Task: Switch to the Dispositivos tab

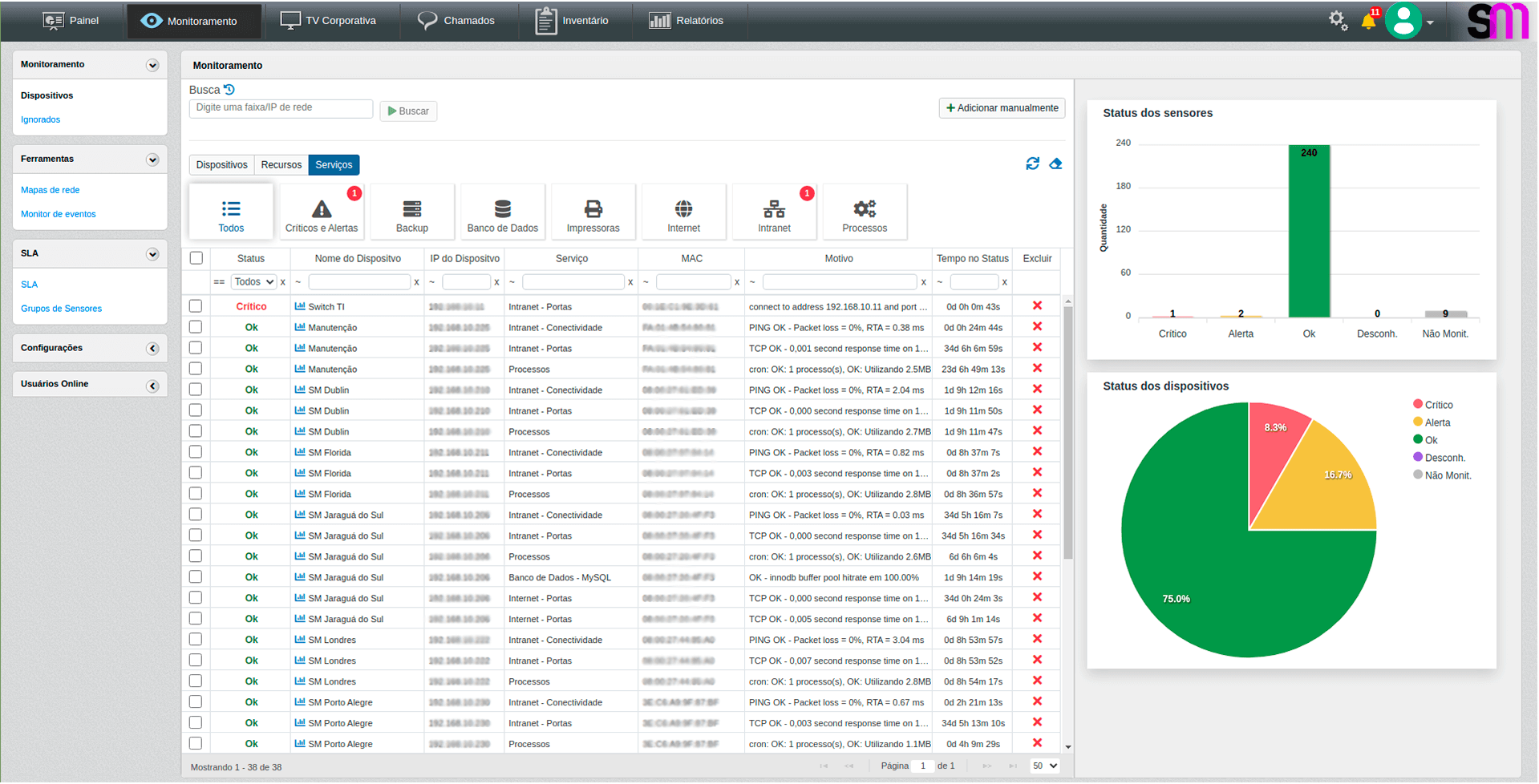Action: (x=221, y=165)
